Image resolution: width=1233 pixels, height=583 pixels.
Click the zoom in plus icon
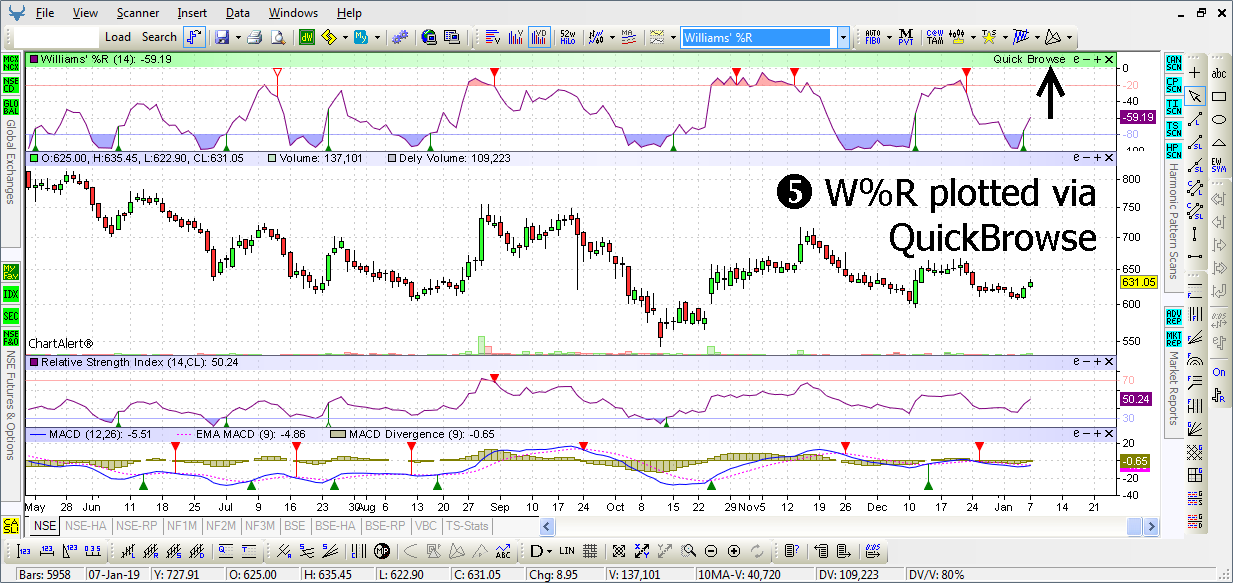coord(734,551)
